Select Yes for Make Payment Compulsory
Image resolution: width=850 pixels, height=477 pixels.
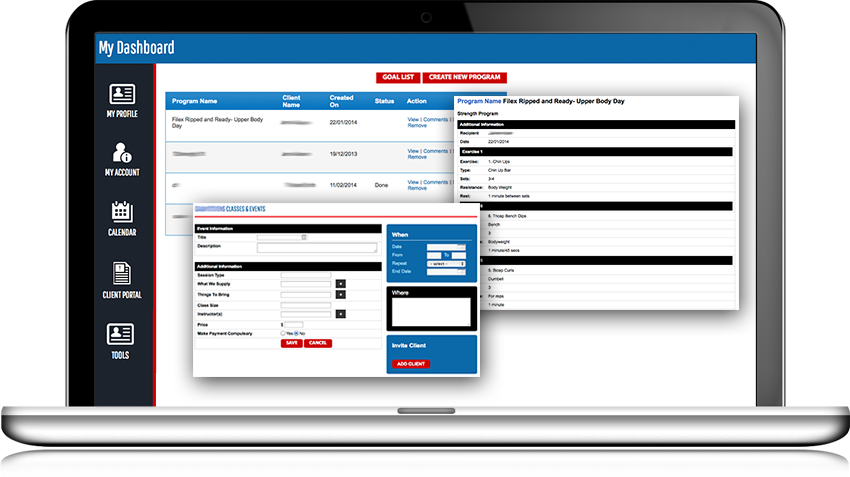(284, 333)
